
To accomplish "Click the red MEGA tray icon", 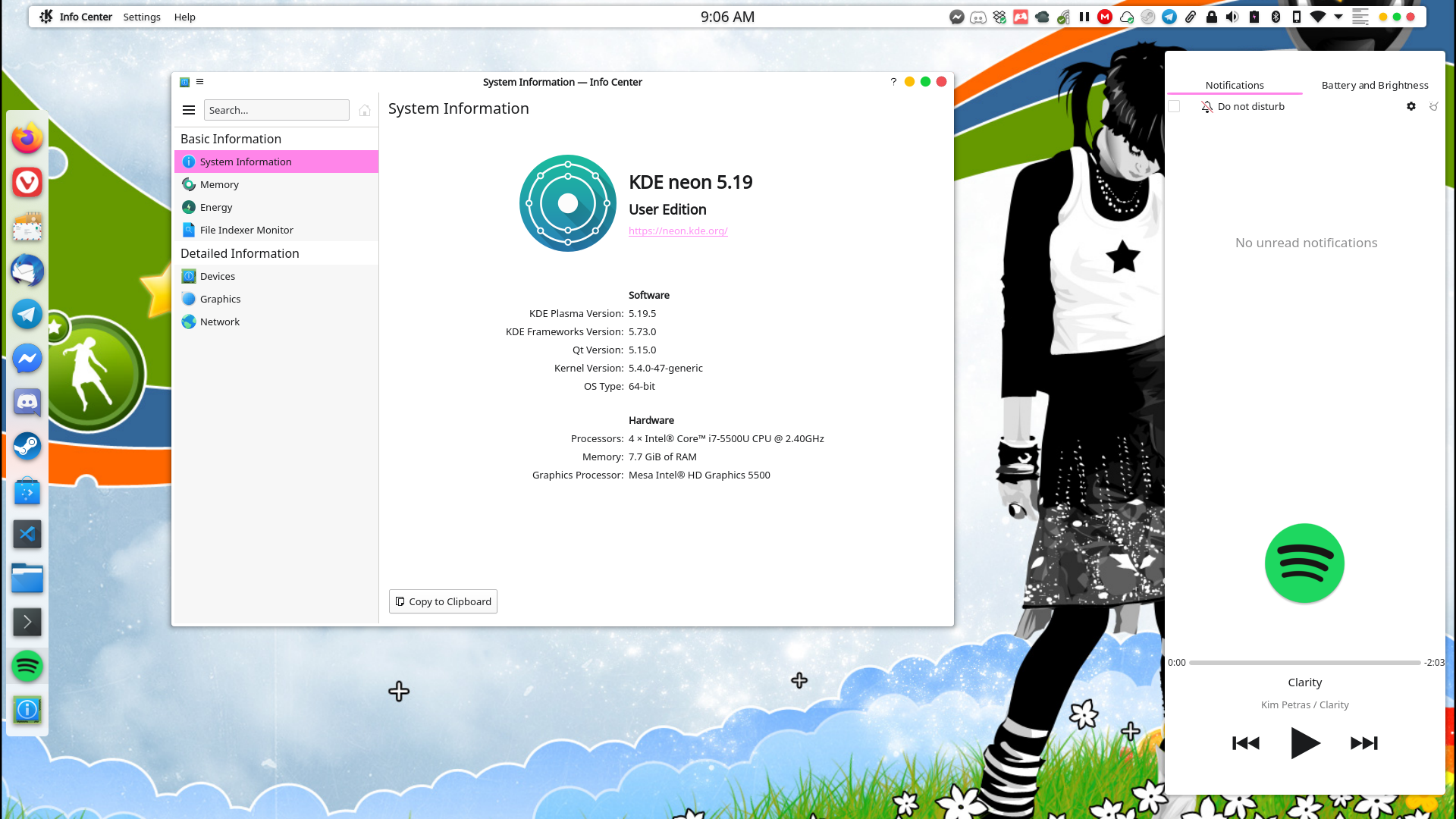I will tap(1105, 17).
